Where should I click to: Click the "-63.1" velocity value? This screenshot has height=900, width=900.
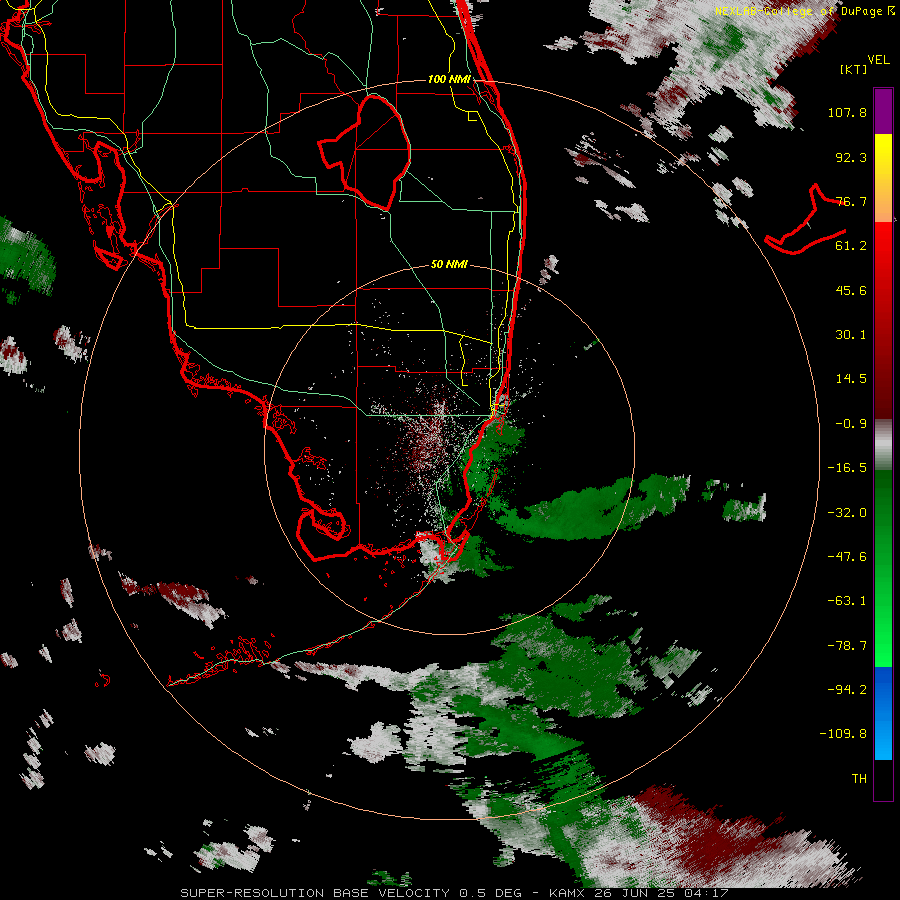point(847,601)
